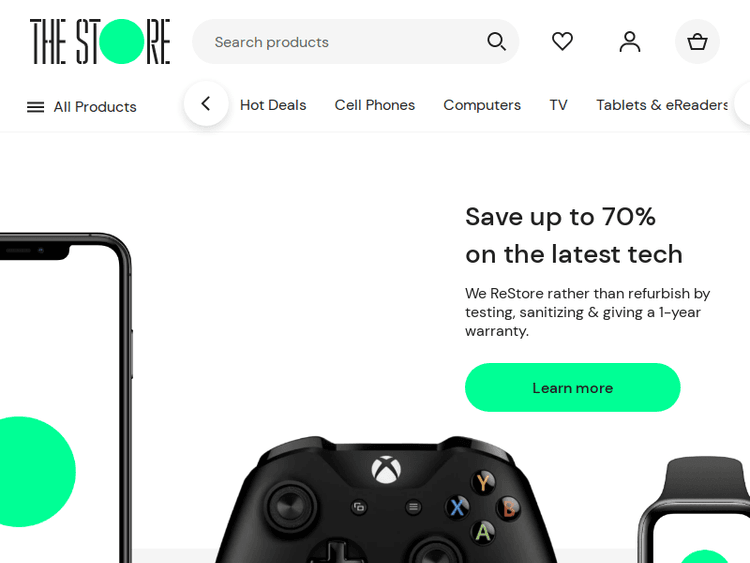This screenshot has height=563, width=750.
Task: Click the Xbox logo on the controller
Action: tap(386, 470)
